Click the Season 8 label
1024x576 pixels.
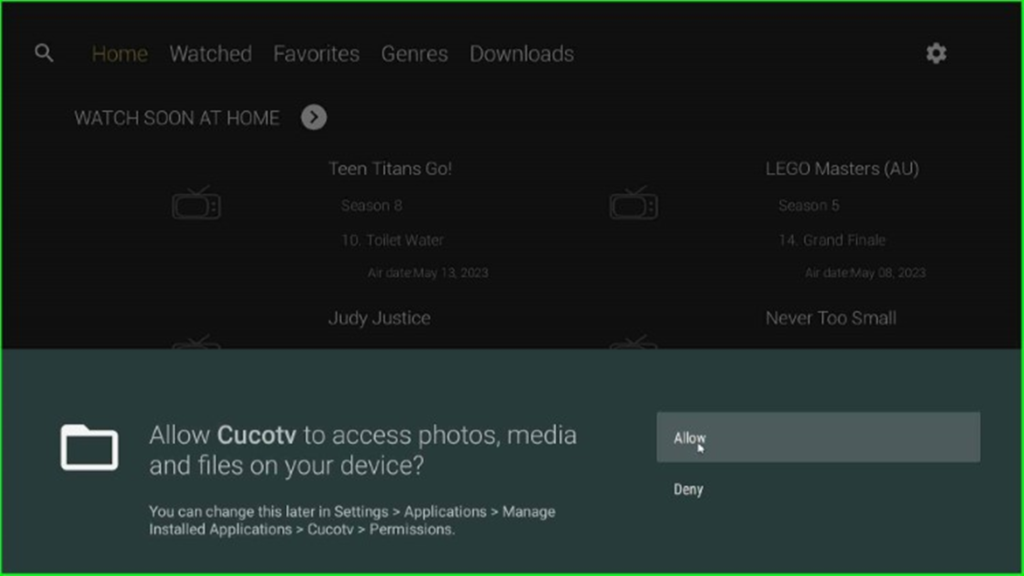point(372,206)
